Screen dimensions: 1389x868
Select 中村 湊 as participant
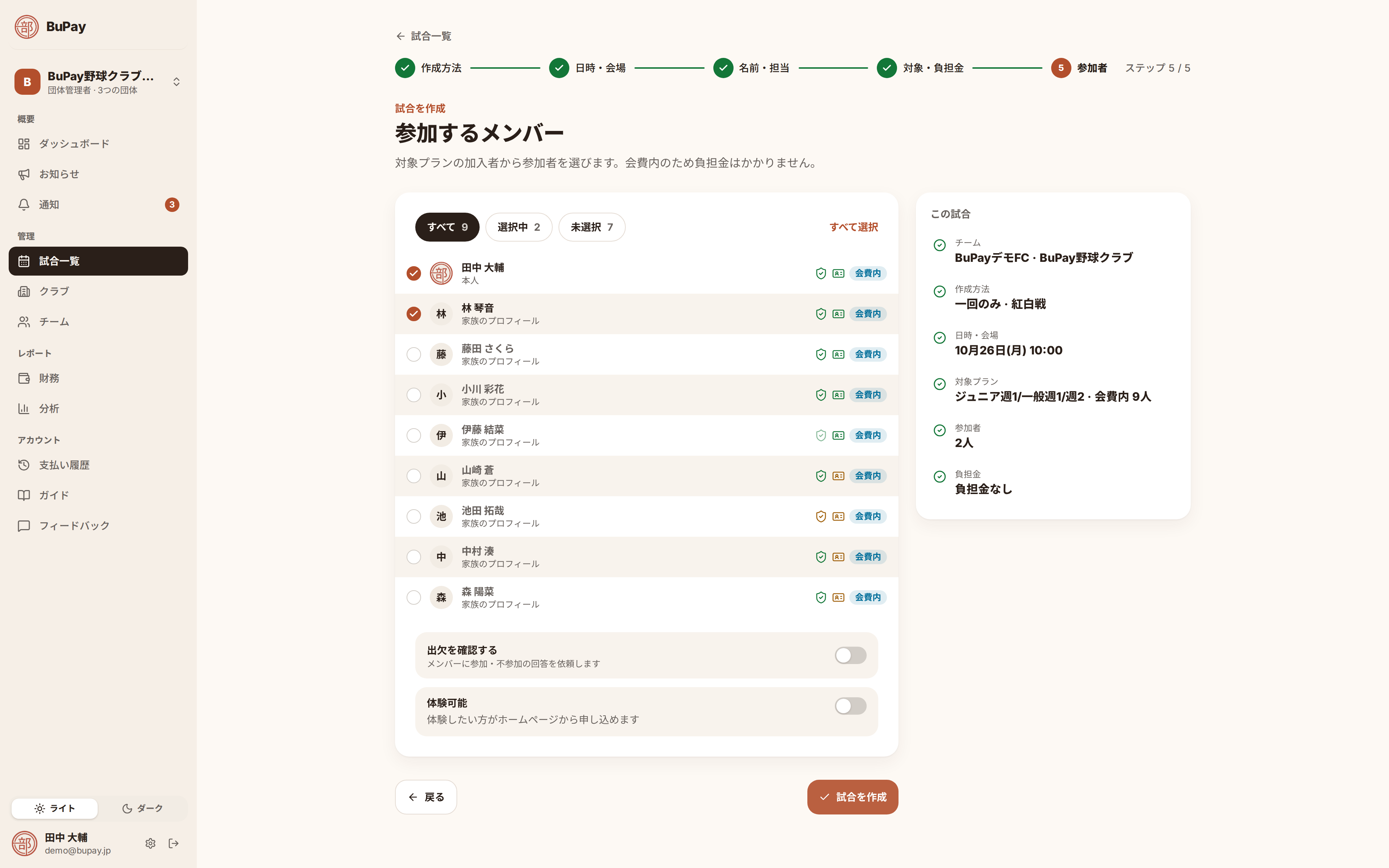coord(414,557)
